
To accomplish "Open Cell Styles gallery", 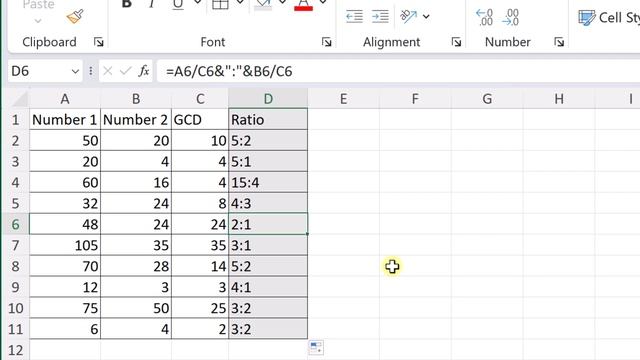I will tap(609, 18).
